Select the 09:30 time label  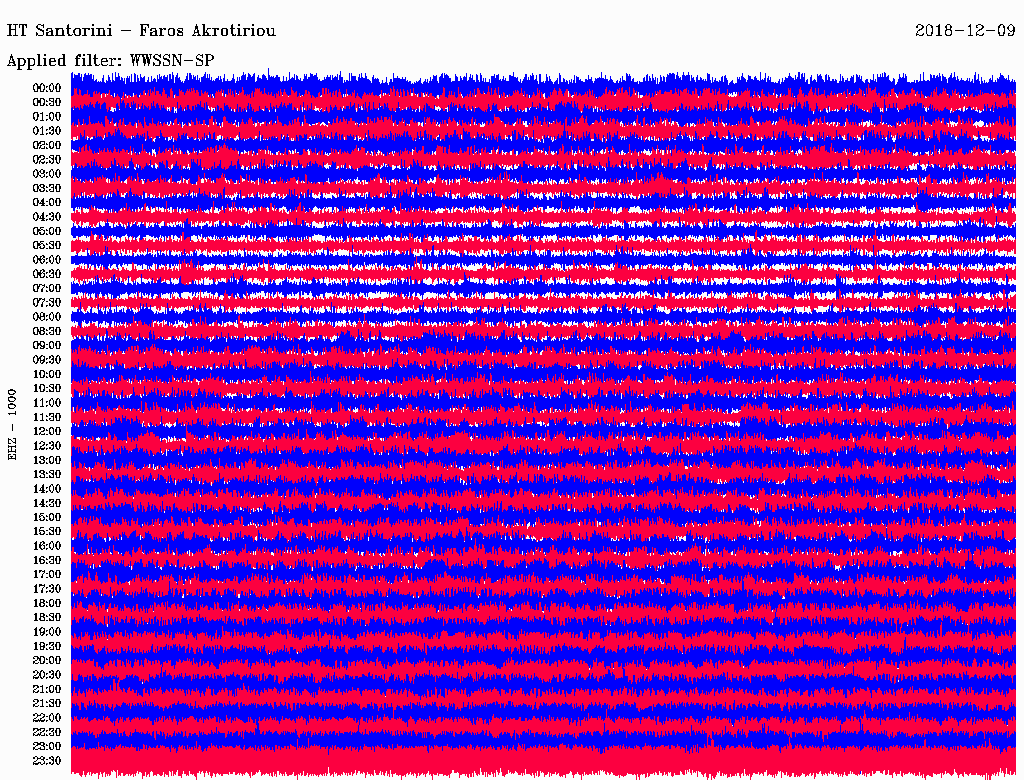pyautogui.click(x=47, y=360)
